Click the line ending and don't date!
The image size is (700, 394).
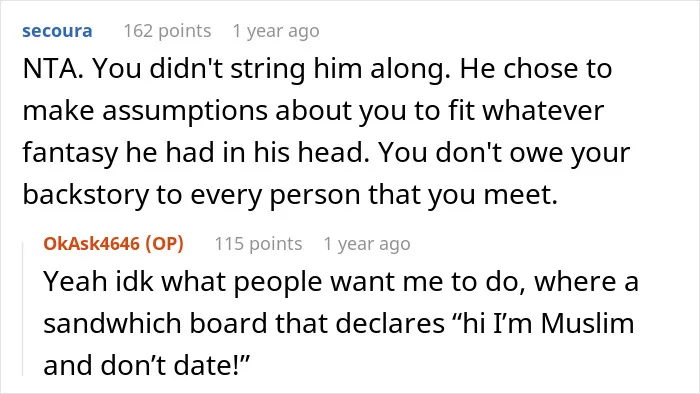click(146, 365)
